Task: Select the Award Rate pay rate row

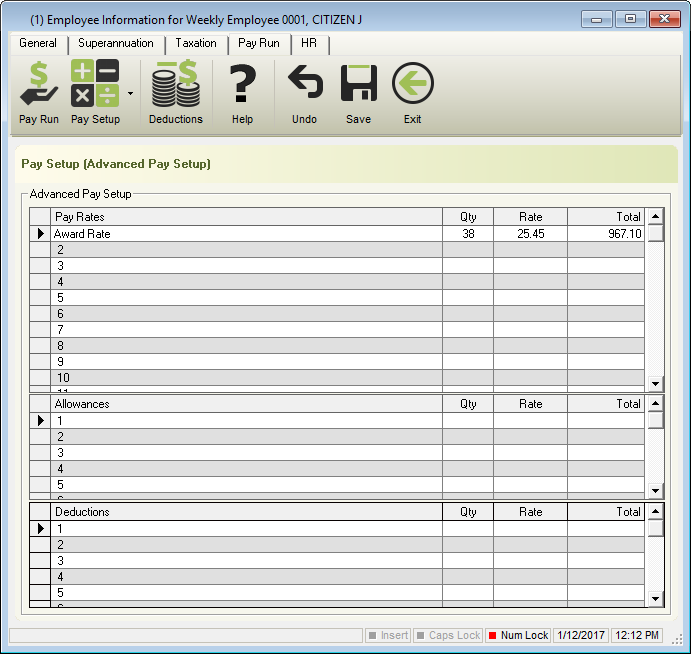Action: coord(337,234)
